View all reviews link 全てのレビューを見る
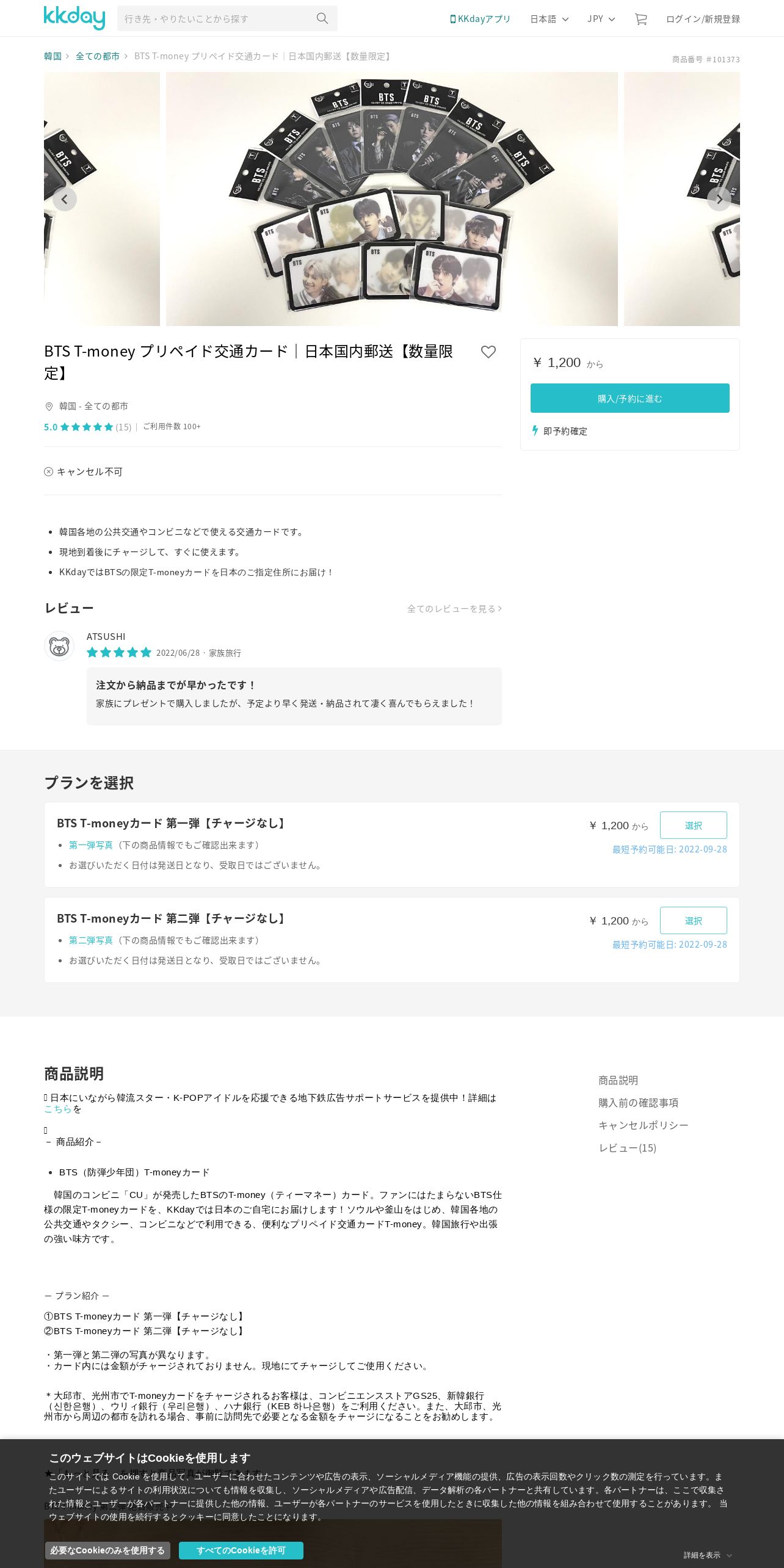The width and height of the screenshot is (784, 1568). 454,609
